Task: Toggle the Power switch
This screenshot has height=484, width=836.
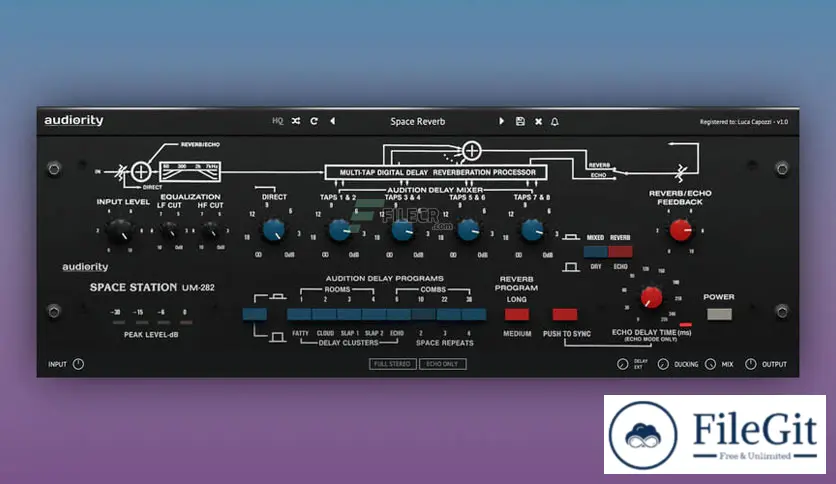Action: 719,314
